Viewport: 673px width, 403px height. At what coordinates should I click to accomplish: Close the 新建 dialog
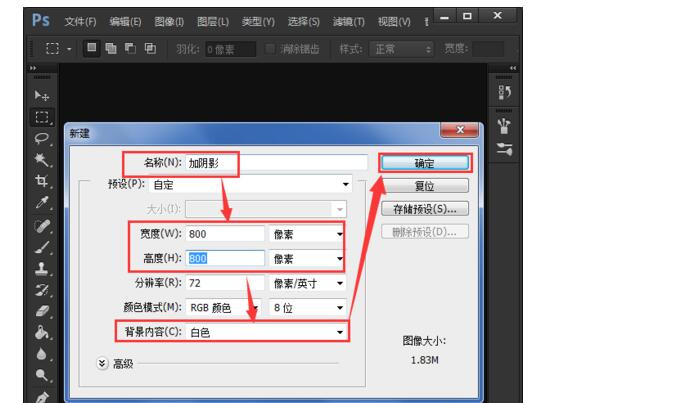(x=460, y=130)
